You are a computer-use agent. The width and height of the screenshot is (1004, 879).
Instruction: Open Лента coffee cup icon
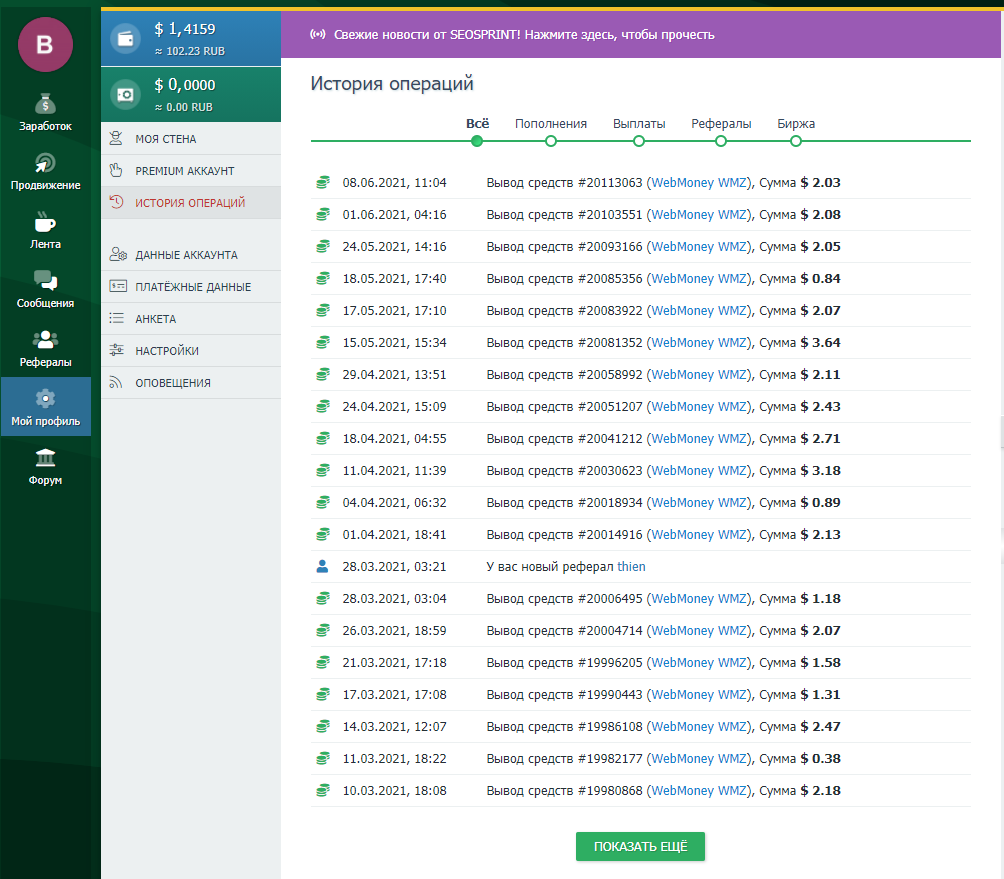click(45, 221)
